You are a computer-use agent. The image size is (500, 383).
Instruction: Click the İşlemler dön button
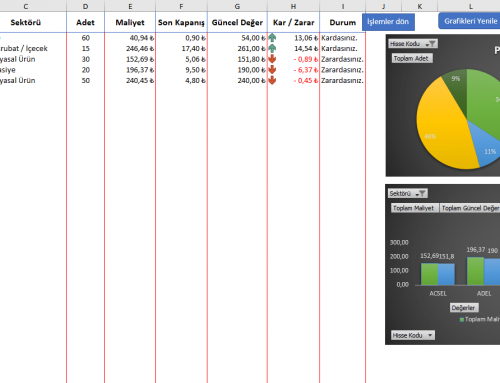[388, 22]
